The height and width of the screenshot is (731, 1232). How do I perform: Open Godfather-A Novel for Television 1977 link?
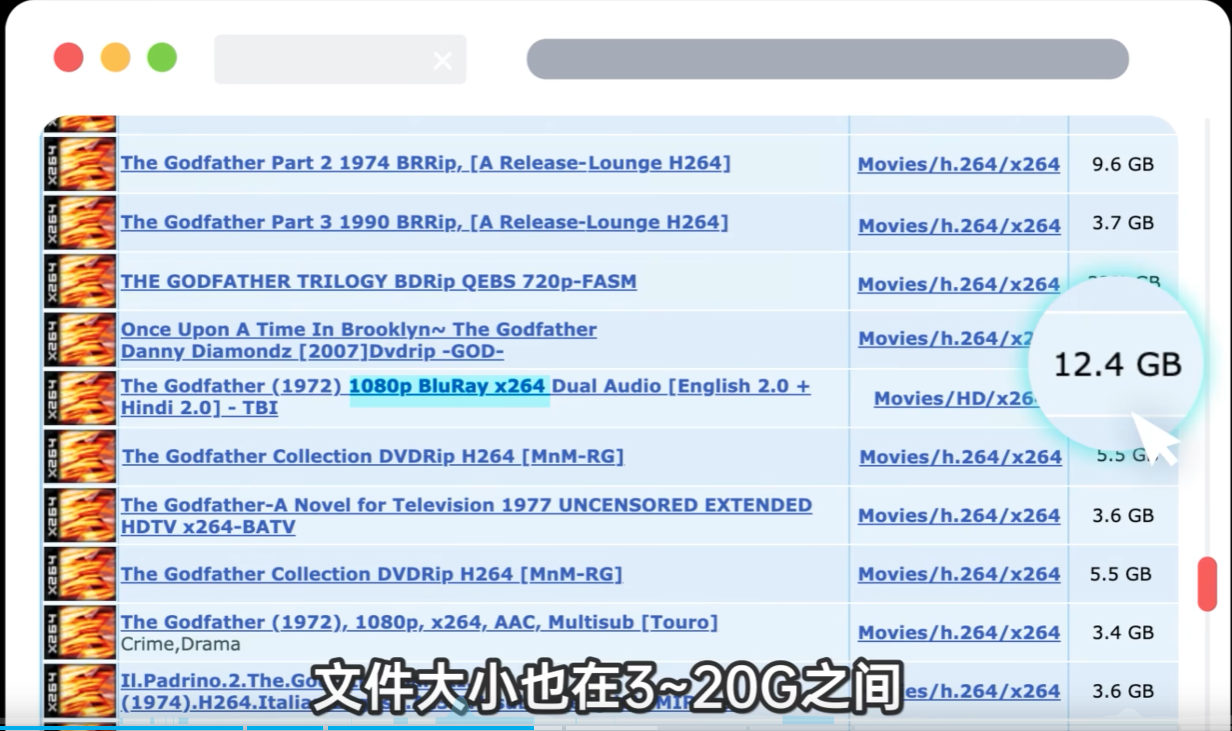pos(467,515)
